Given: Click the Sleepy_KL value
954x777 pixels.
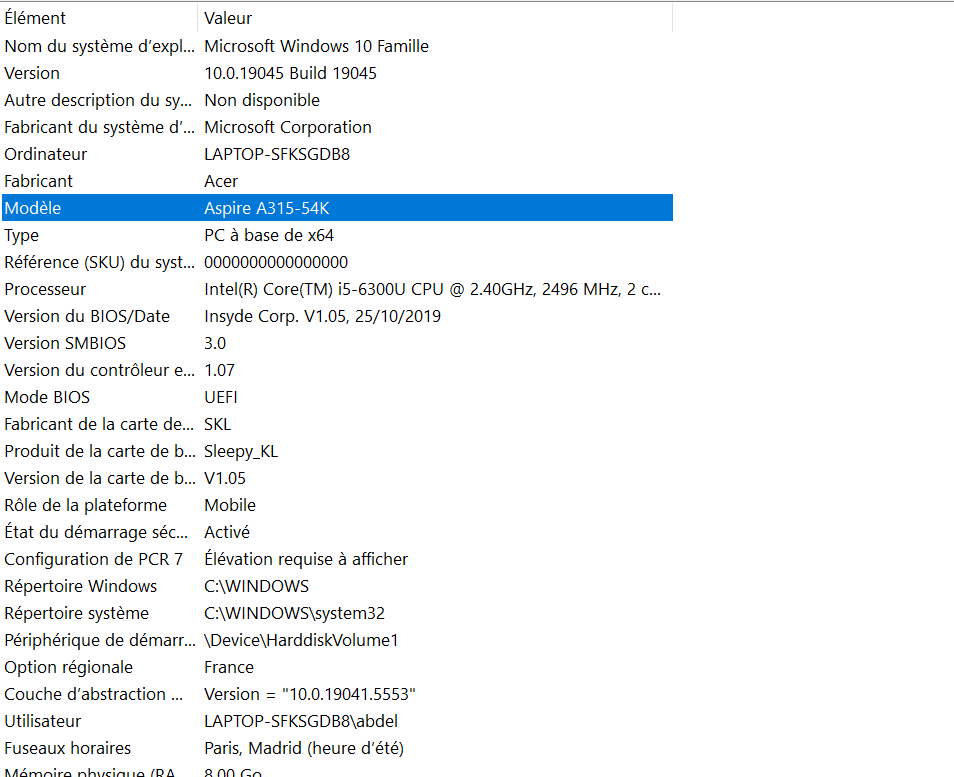Looking at the screenshot, I should coord(241,451).
